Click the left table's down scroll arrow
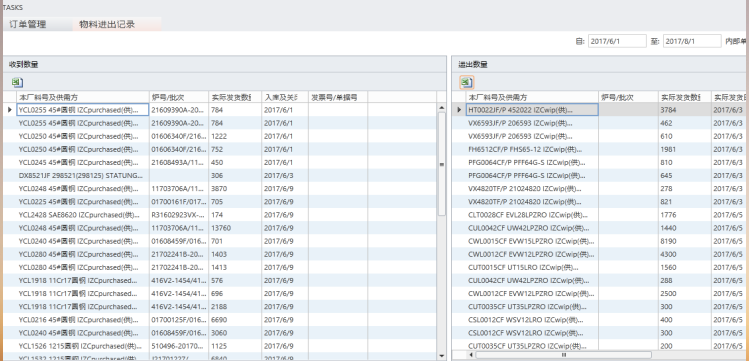Screen dimensions: 749x361 (442, 356)
